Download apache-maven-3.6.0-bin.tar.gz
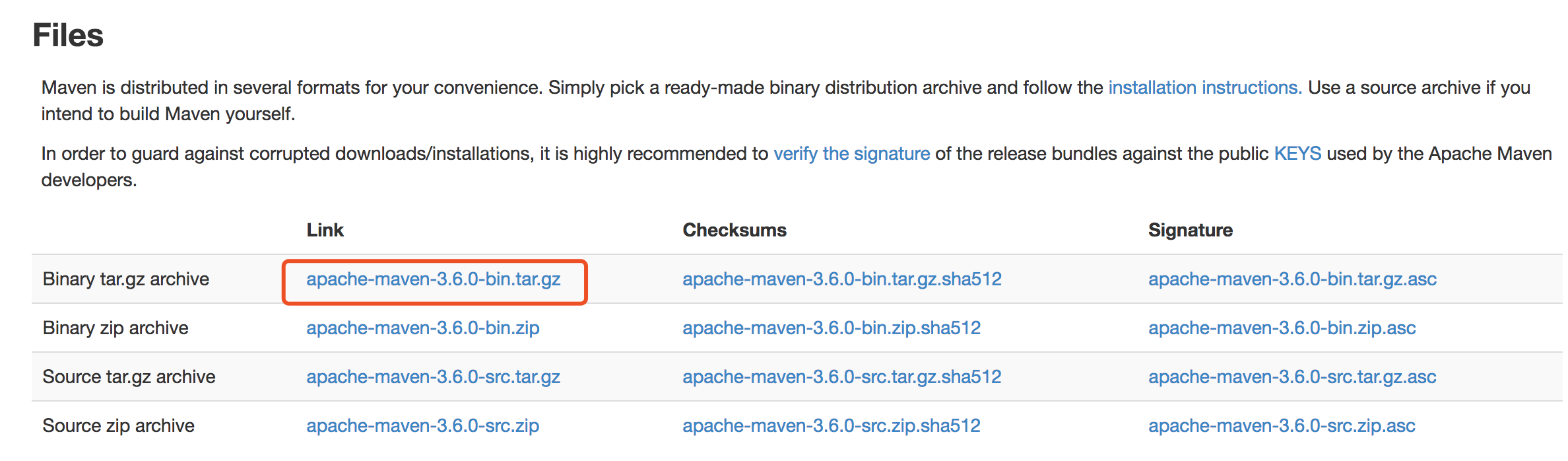Screen dimensions: 1568x461 pyautogui.click(x=434, y=279)
